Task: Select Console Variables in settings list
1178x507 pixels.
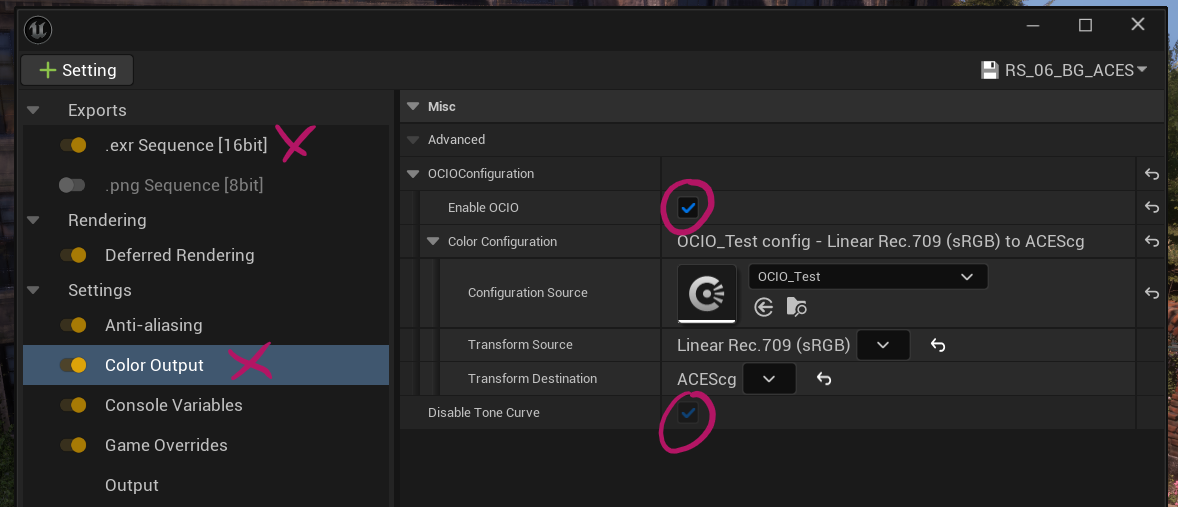Action: click(x=173, y=405)
